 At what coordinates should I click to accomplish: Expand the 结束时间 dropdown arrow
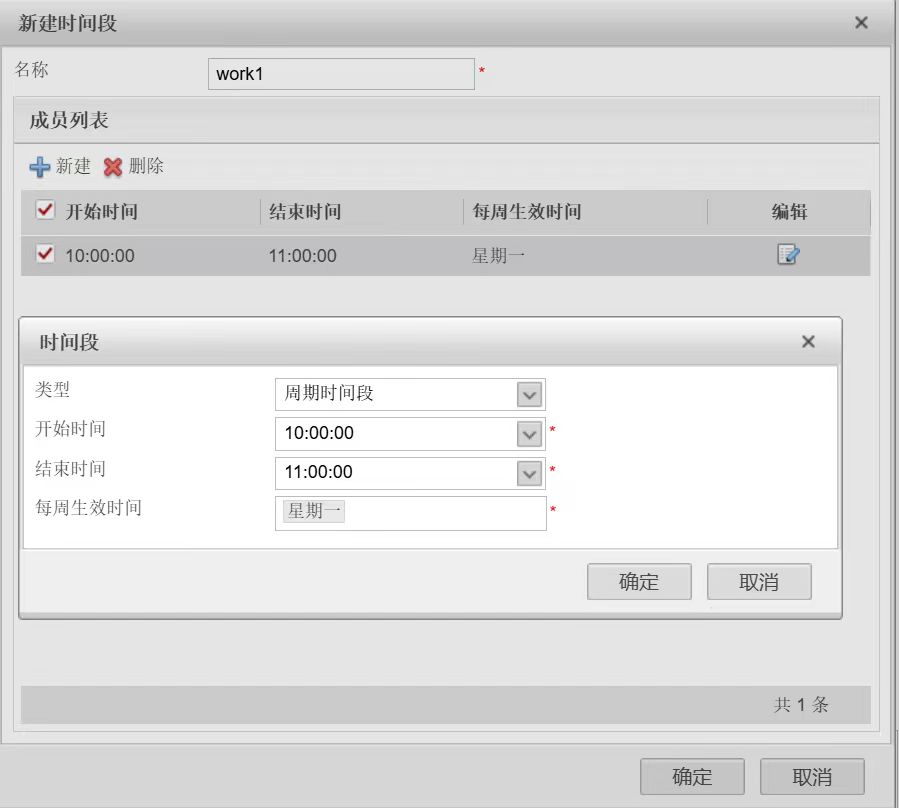(x=529, y=474)
